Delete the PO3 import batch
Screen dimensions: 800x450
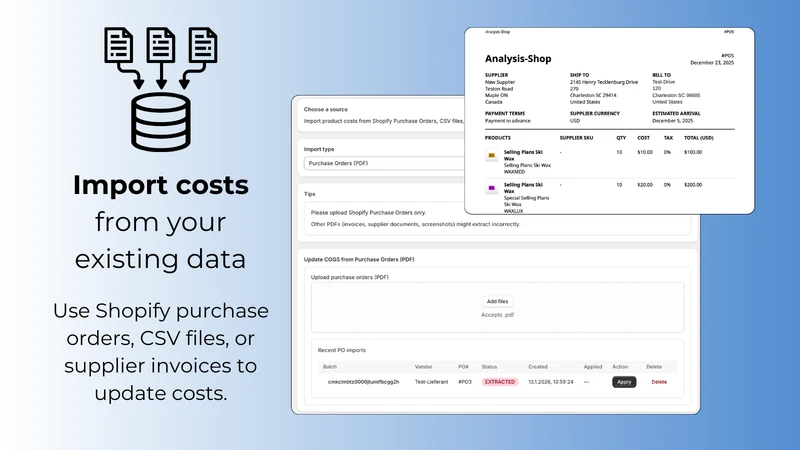pyautogui.click(x=659, y=382)
